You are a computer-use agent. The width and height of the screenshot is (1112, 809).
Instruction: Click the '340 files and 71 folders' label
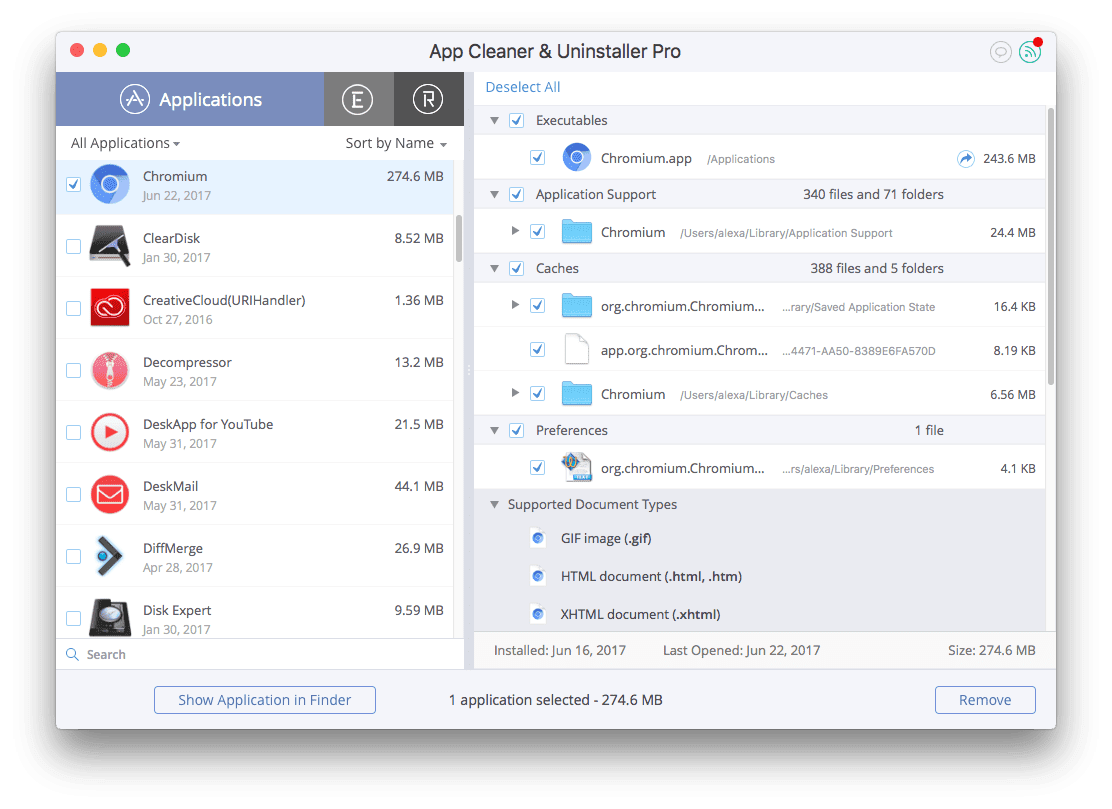[873, 194]
